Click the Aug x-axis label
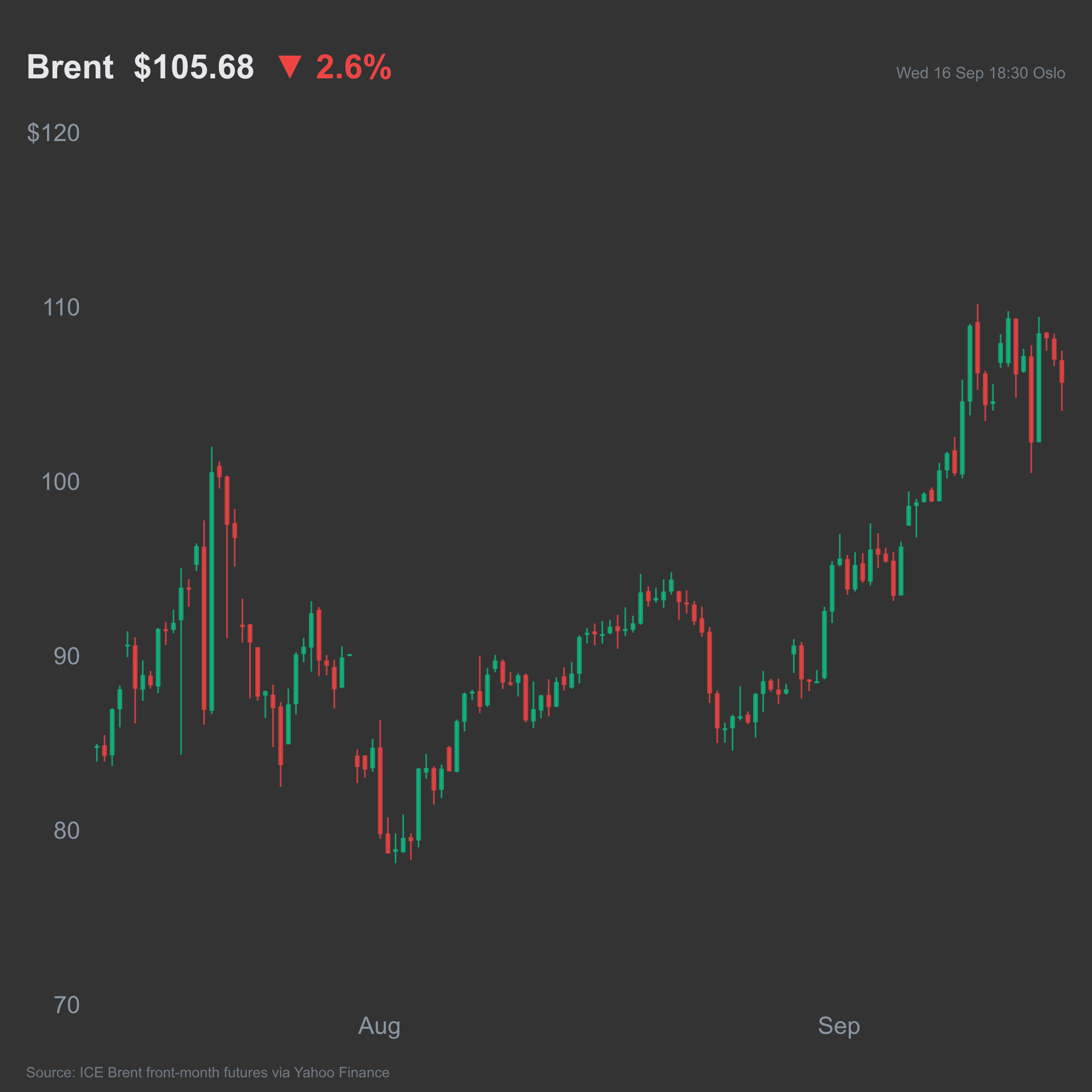 click(379, 1026)
